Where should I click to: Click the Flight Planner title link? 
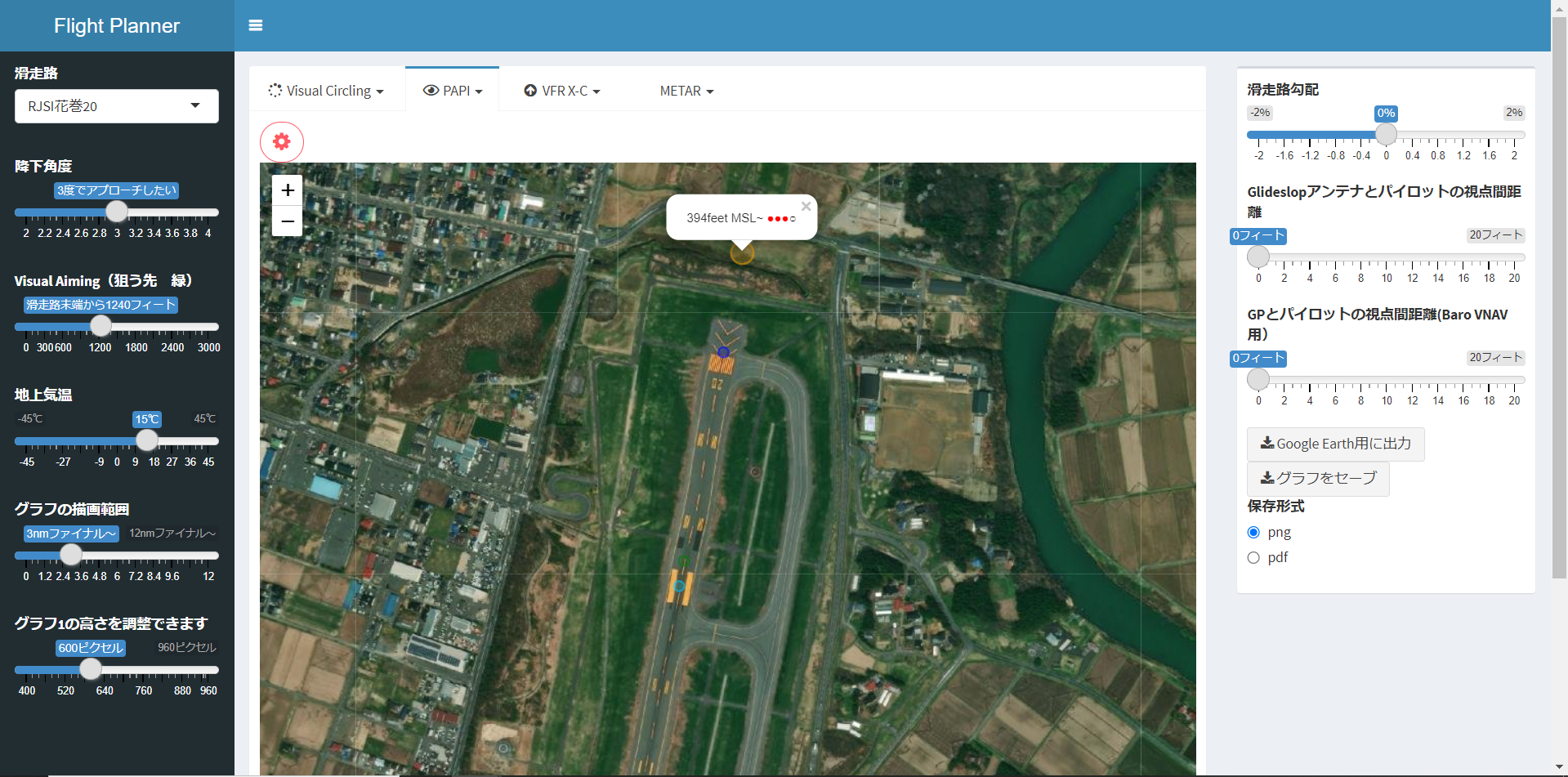[x=117, y=25]
